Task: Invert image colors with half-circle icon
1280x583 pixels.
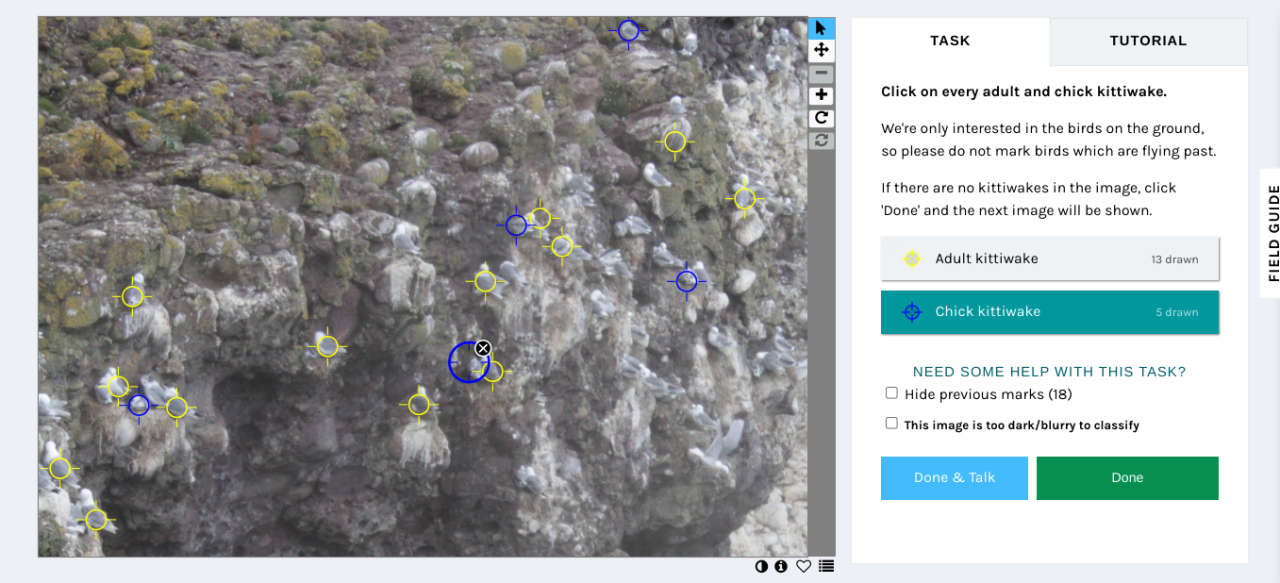Action: pos(762,566)
